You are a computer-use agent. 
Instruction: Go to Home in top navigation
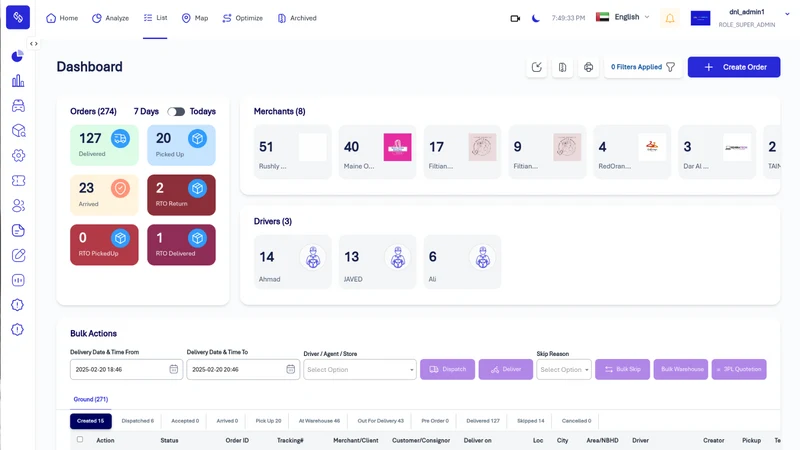[62, 18]
